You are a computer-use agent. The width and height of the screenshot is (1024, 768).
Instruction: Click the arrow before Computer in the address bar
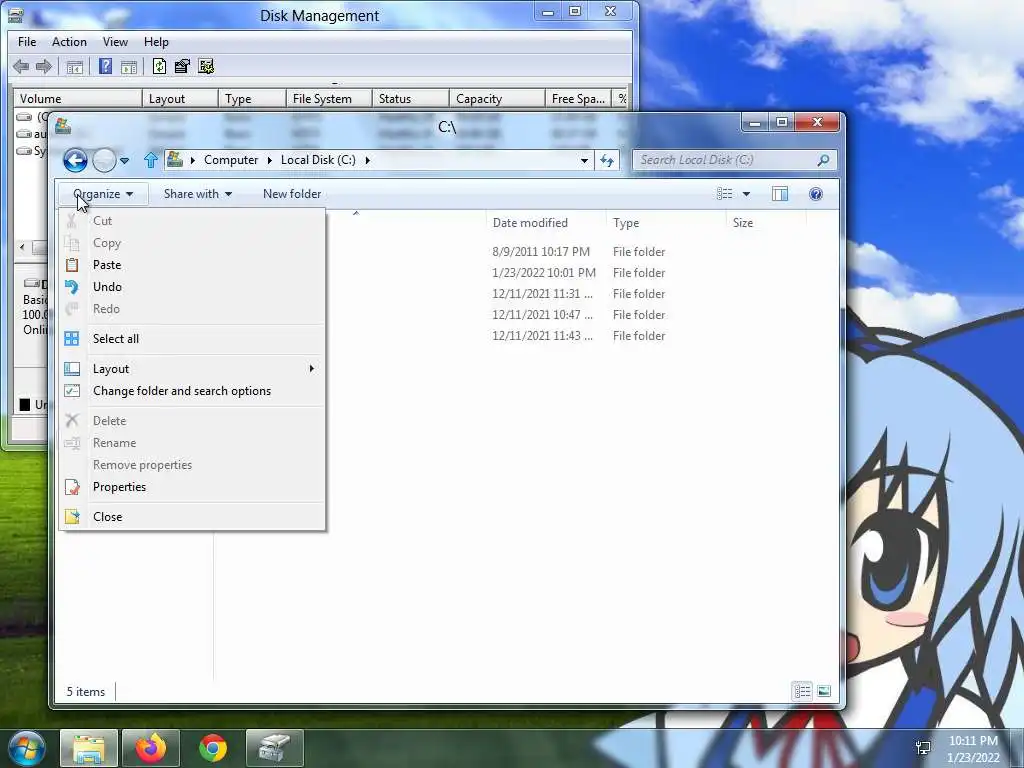coord(193,160)
